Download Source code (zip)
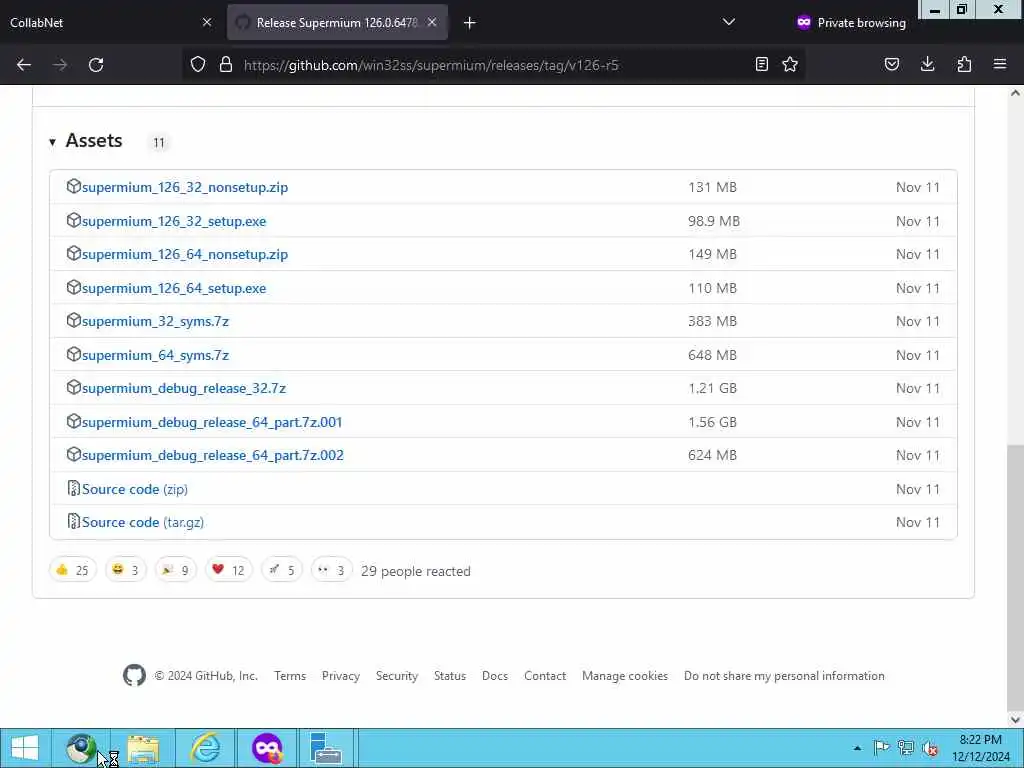1024x768 pixels. [x=135, y=489]
